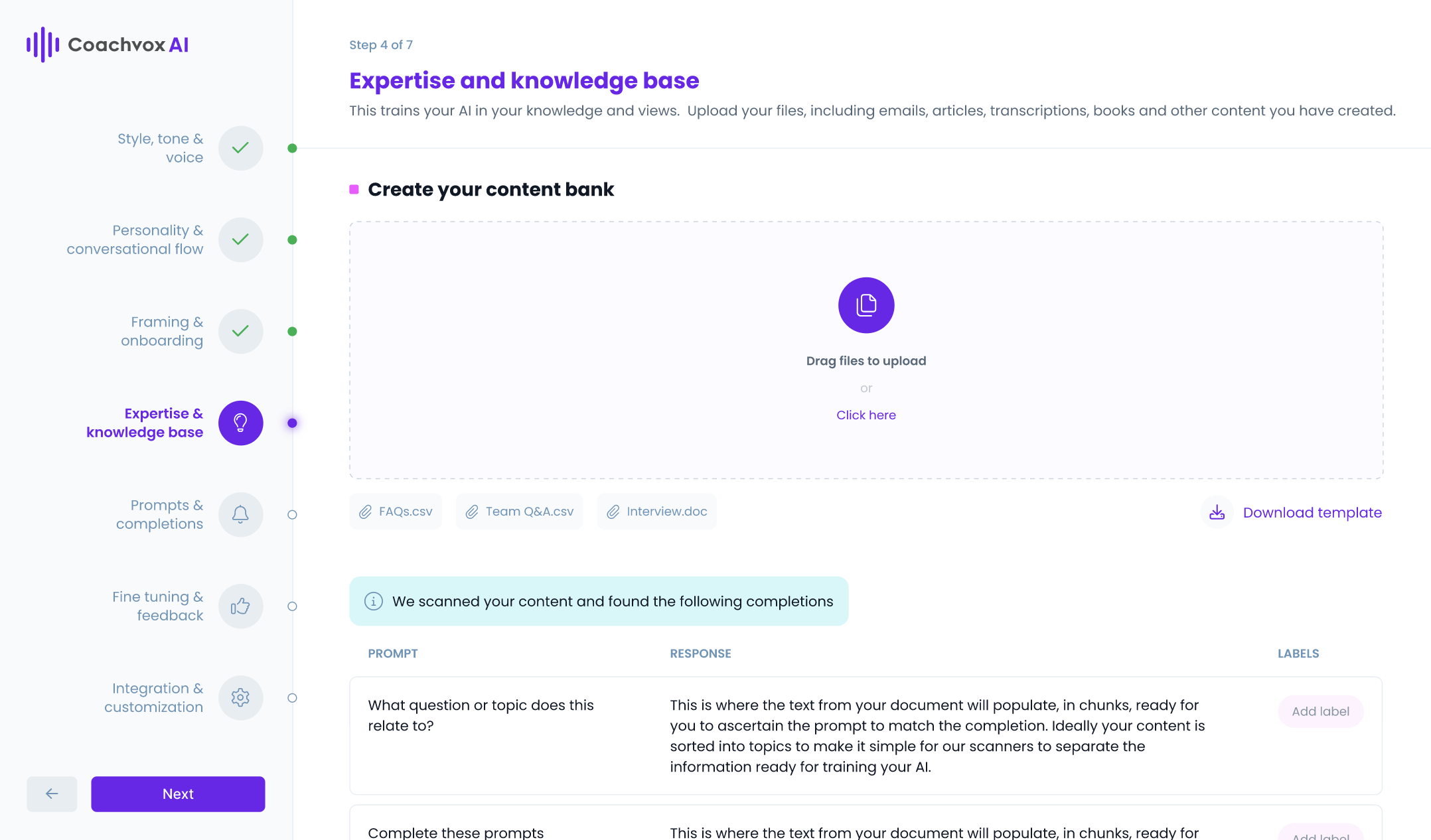The width and height of the screenshot is (1431, 840).
Task: Open the Prompts & completions bell icon
Action: point(241,514)
